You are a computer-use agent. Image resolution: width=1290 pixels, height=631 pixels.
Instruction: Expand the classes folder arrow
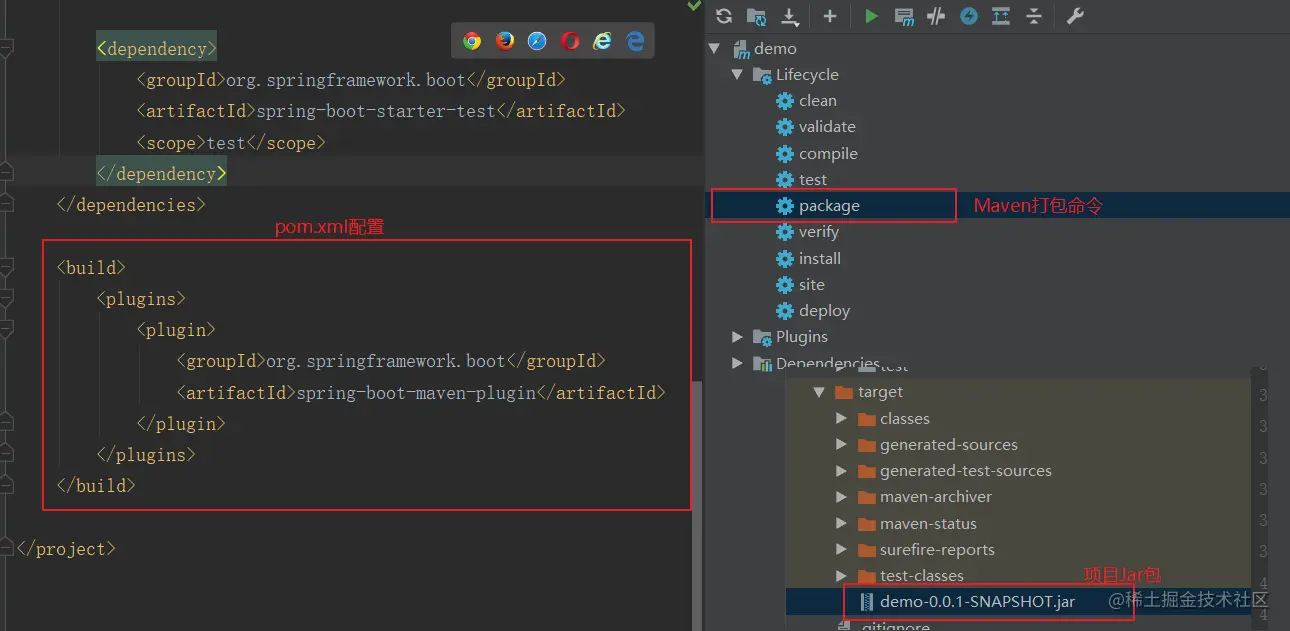point(841,418)
